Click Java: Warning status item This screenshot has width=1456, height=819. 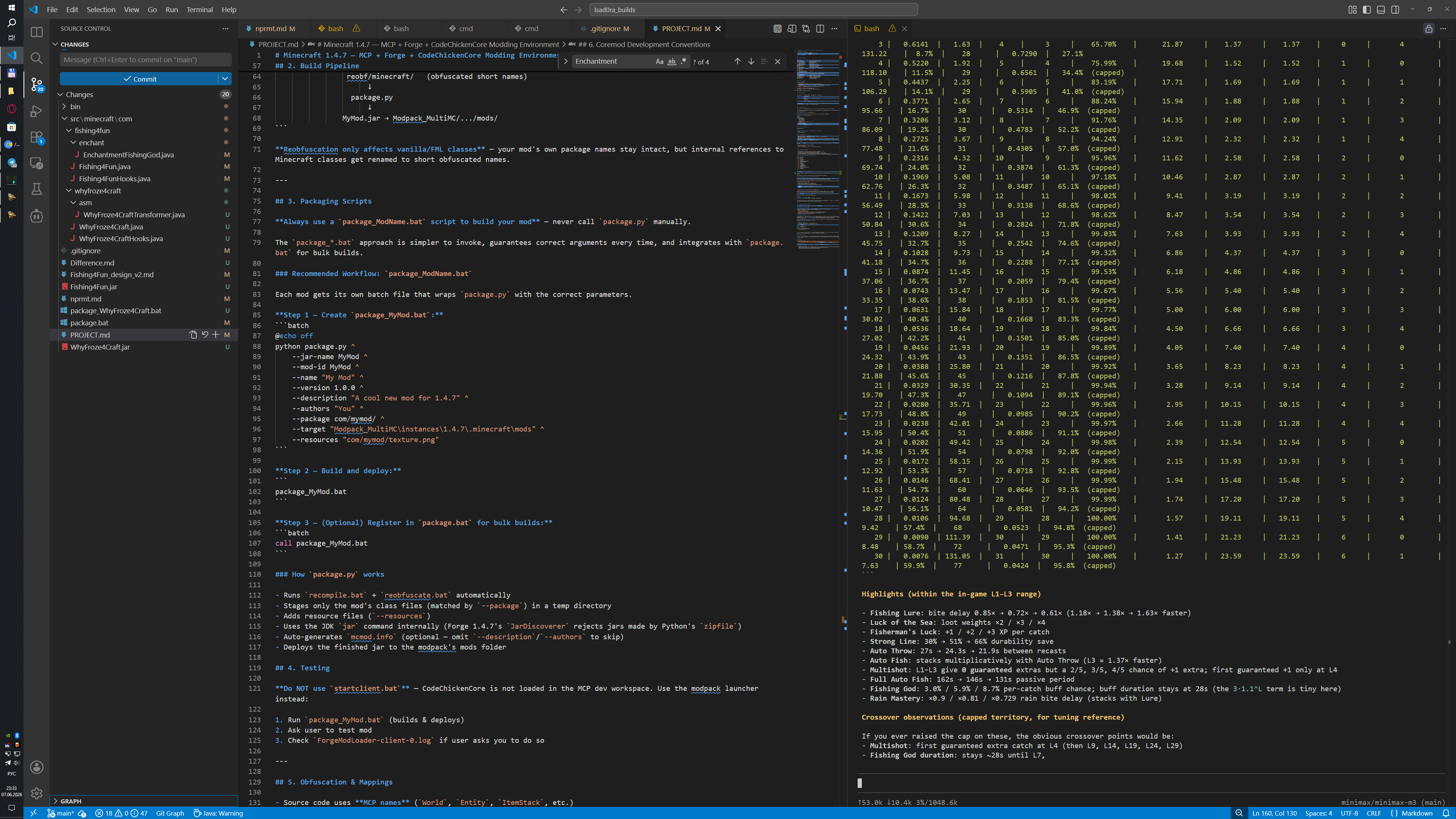pyautogui.click(x=218, y=813)
